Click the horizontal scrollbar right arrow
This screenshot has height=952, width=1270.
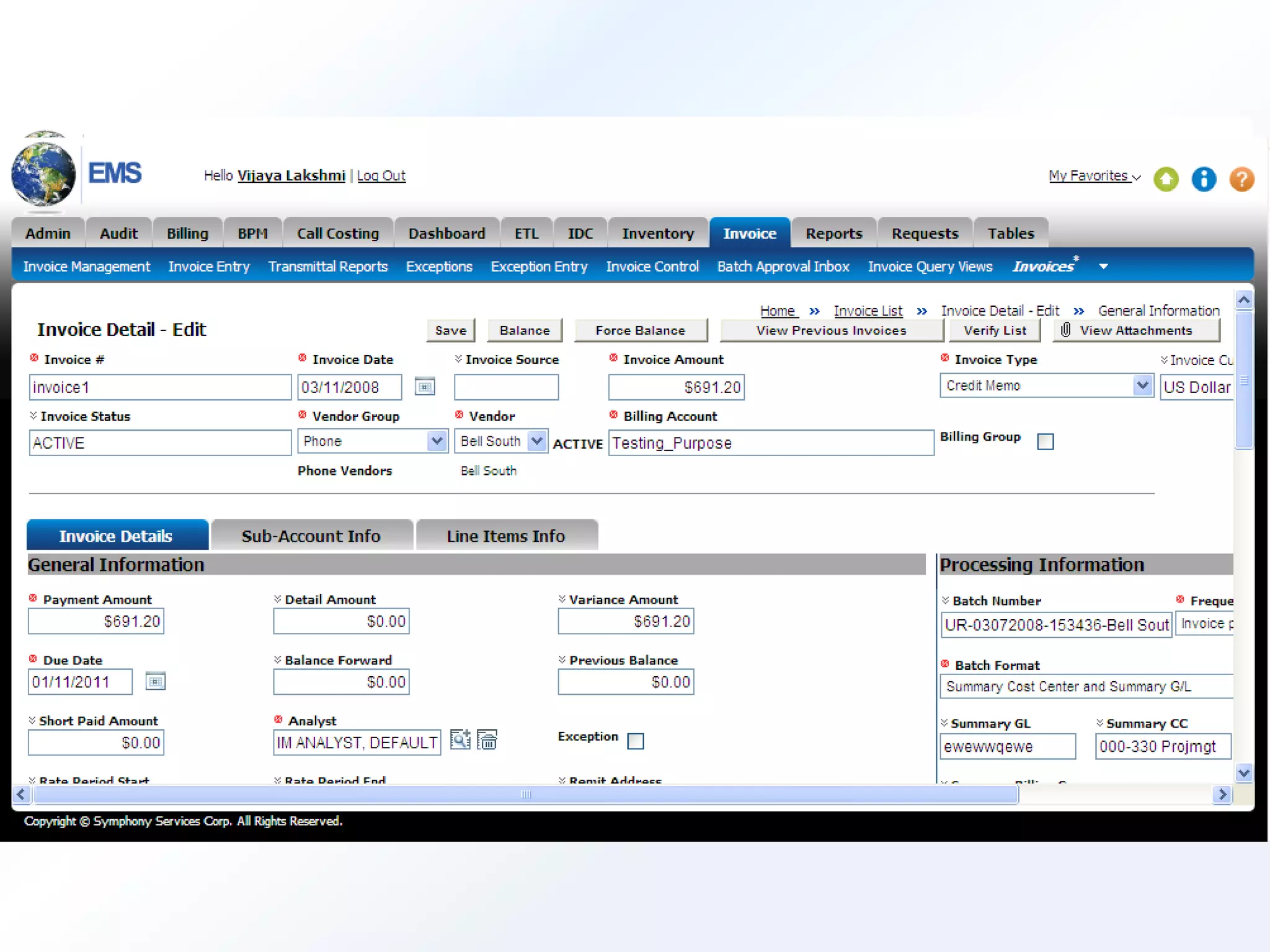point(1222,795)
